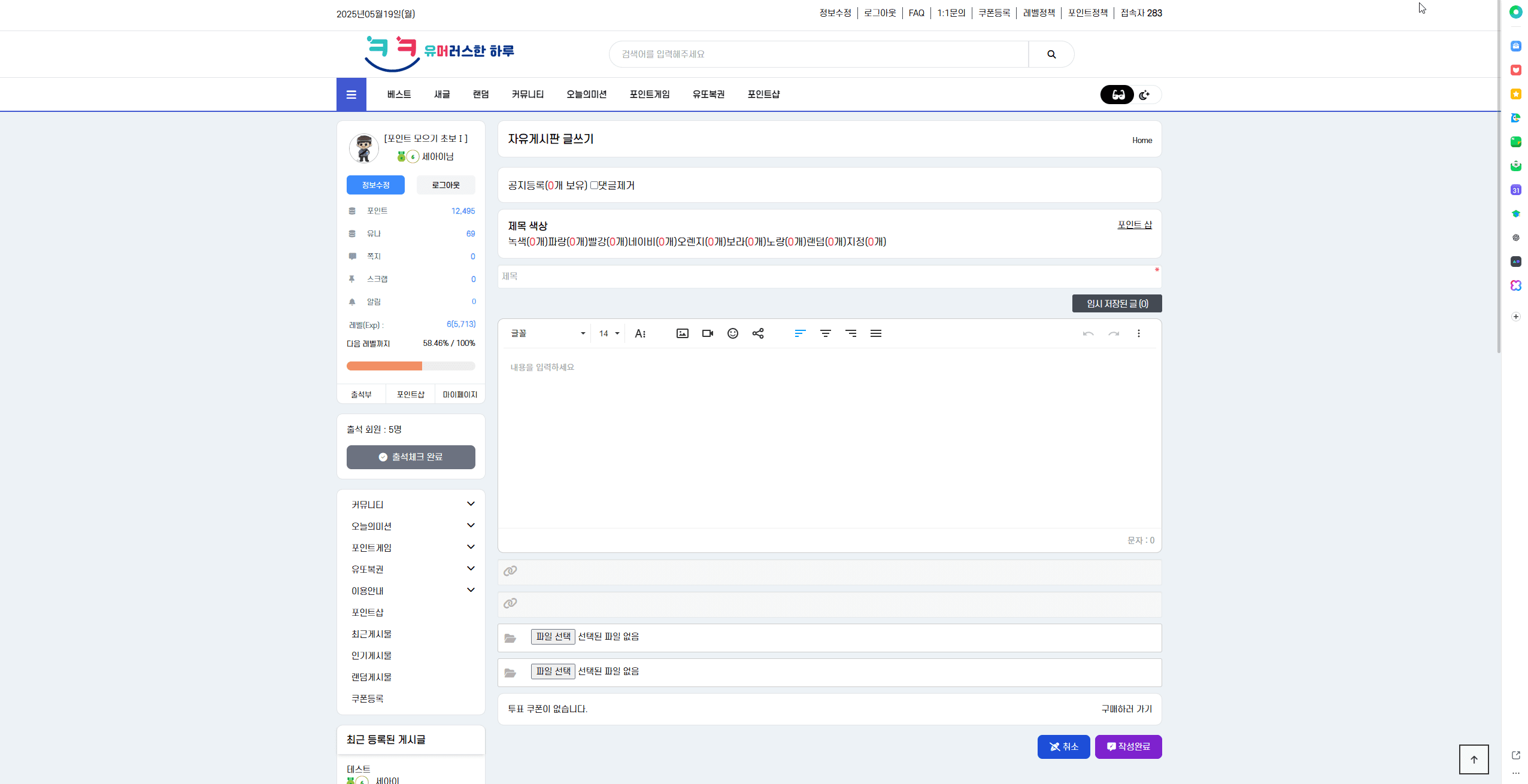
Task: Open the font size 14 dropdown
Action: click(608, 333)
